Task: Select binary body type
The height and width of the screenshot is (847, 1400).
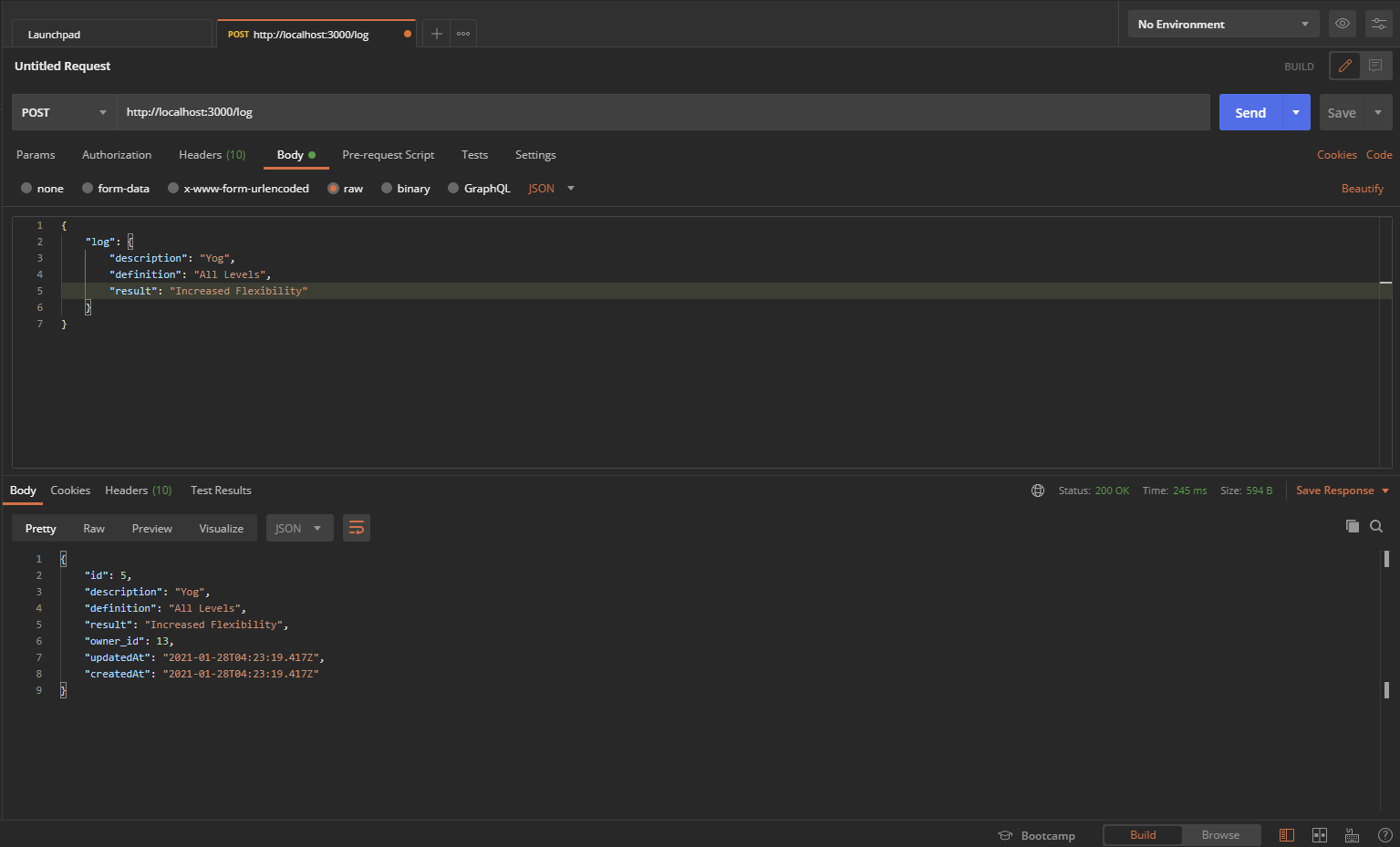Action: coord(406,189)
